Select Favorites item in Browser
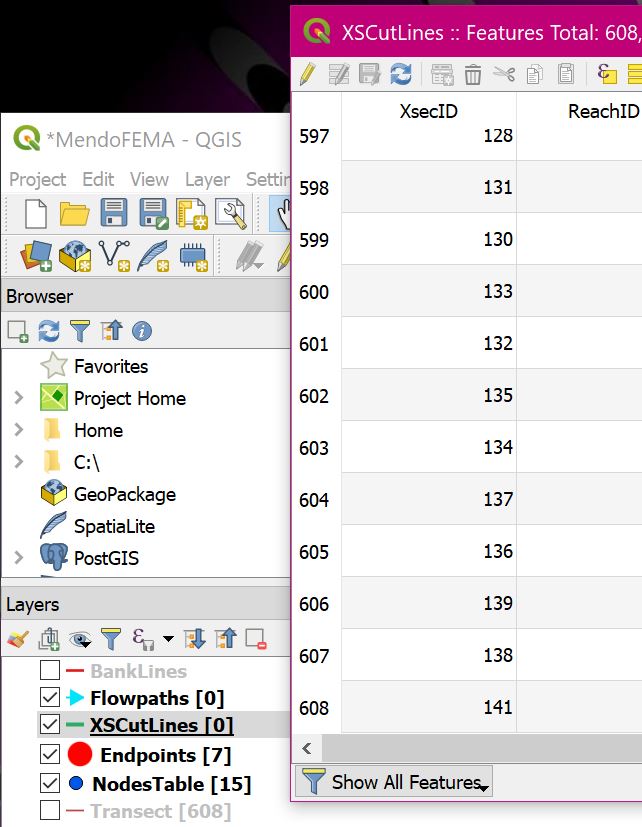Image resolution: width=642 pixels, height=827 pixels. [111, 366]
